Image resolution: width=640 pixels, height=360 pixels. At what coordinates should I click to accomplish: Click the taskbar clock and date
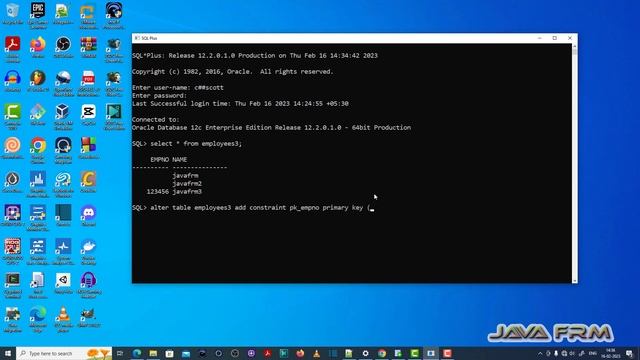[x=611, y=353]
